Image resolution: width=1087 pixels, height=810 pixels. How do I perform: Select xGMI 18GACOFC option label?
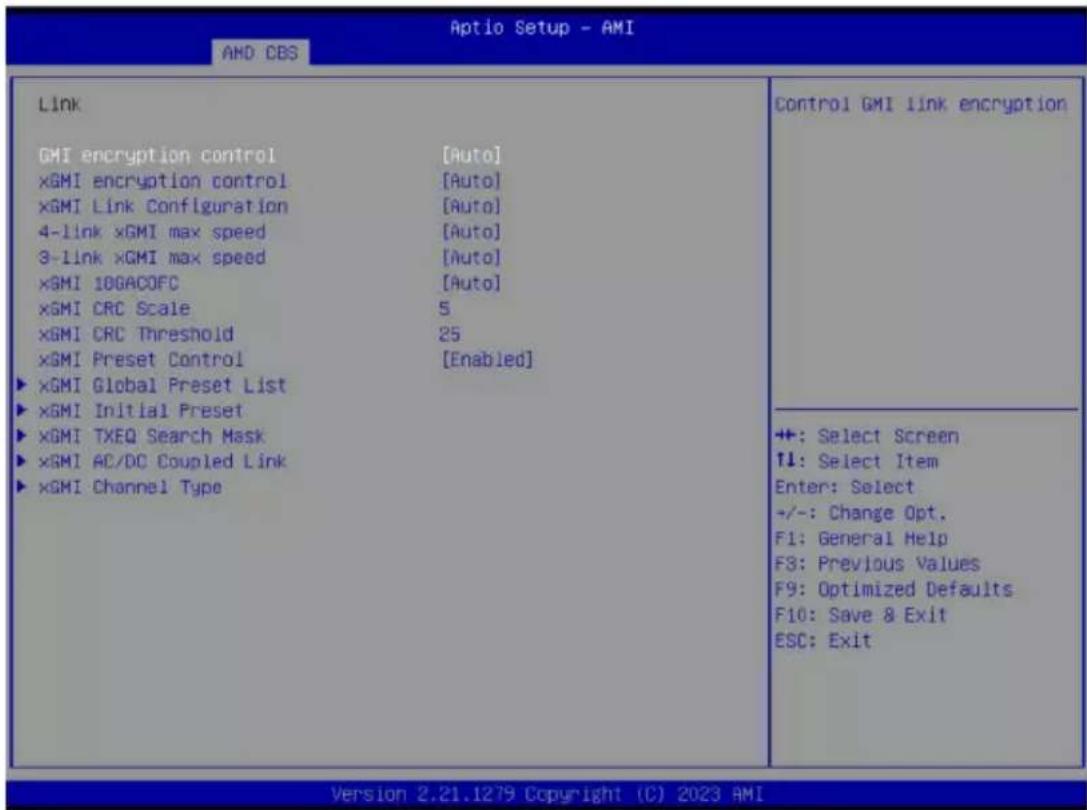[108, 283]
